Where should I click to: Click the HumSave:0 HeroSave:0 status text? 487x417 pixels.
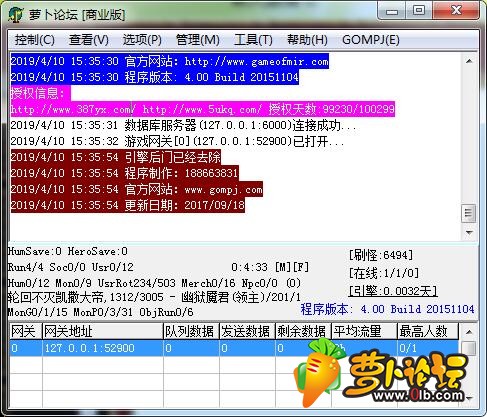(x=68, y=251)
